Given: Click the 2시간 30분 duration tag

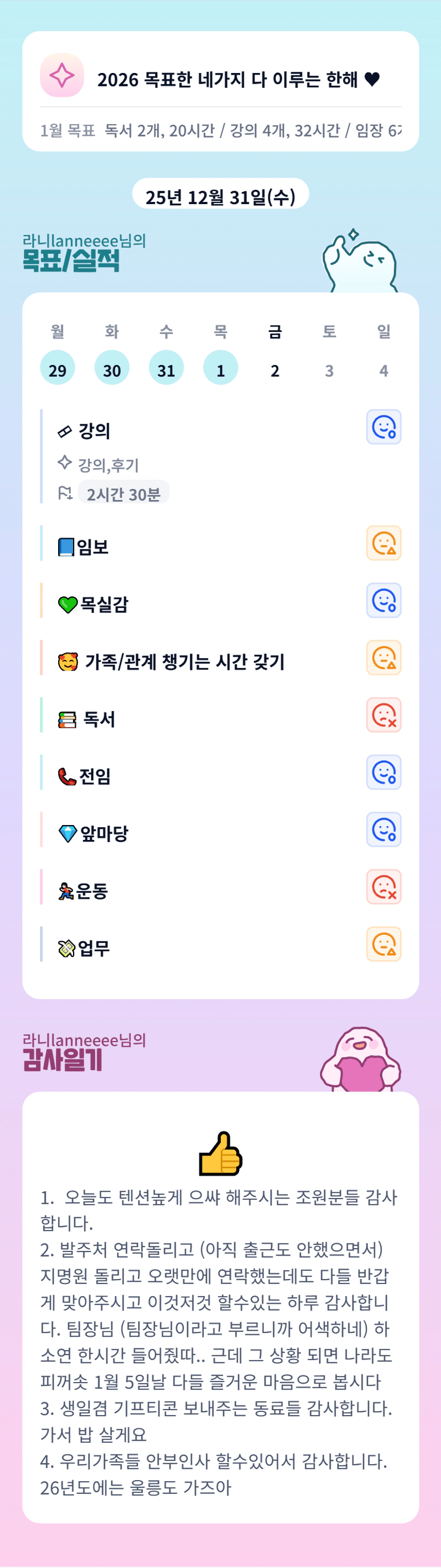Looking at the screenshot, I should click(124, 494).
